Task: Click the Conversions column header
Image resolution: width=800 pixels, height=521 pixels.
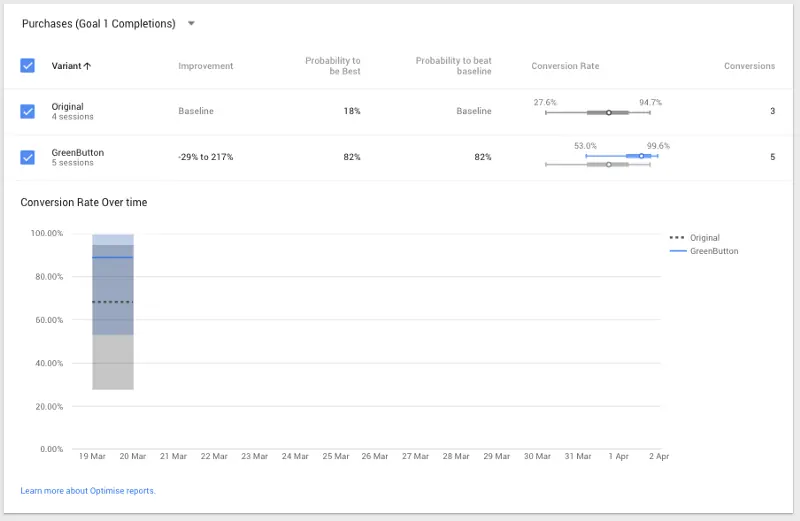Action: coord(749,66)
